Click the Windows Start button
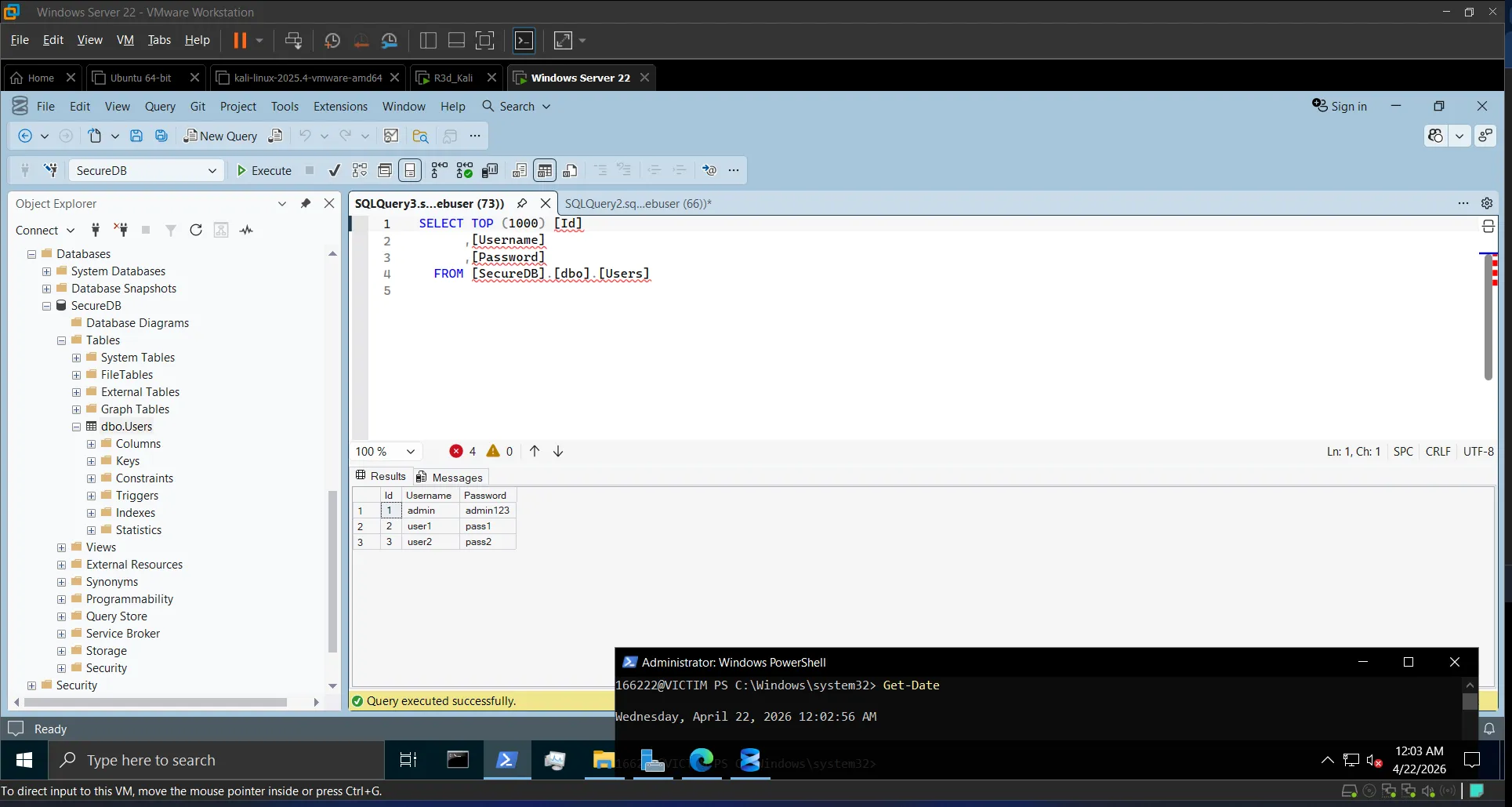 coord(24,760)
